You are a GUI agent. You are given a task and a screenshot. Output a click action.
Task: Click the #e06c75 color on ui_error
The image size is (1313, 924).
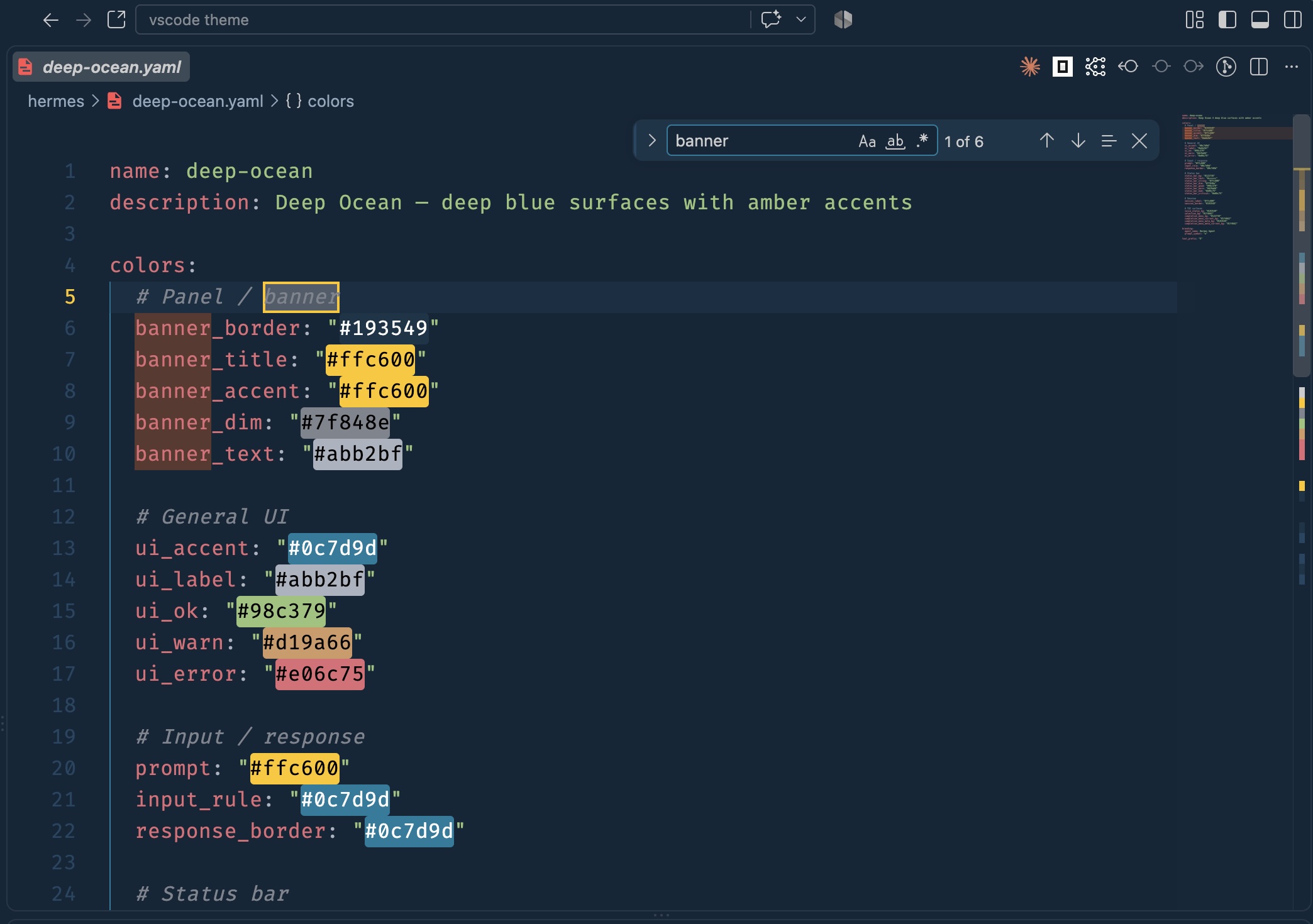[319, 674]
